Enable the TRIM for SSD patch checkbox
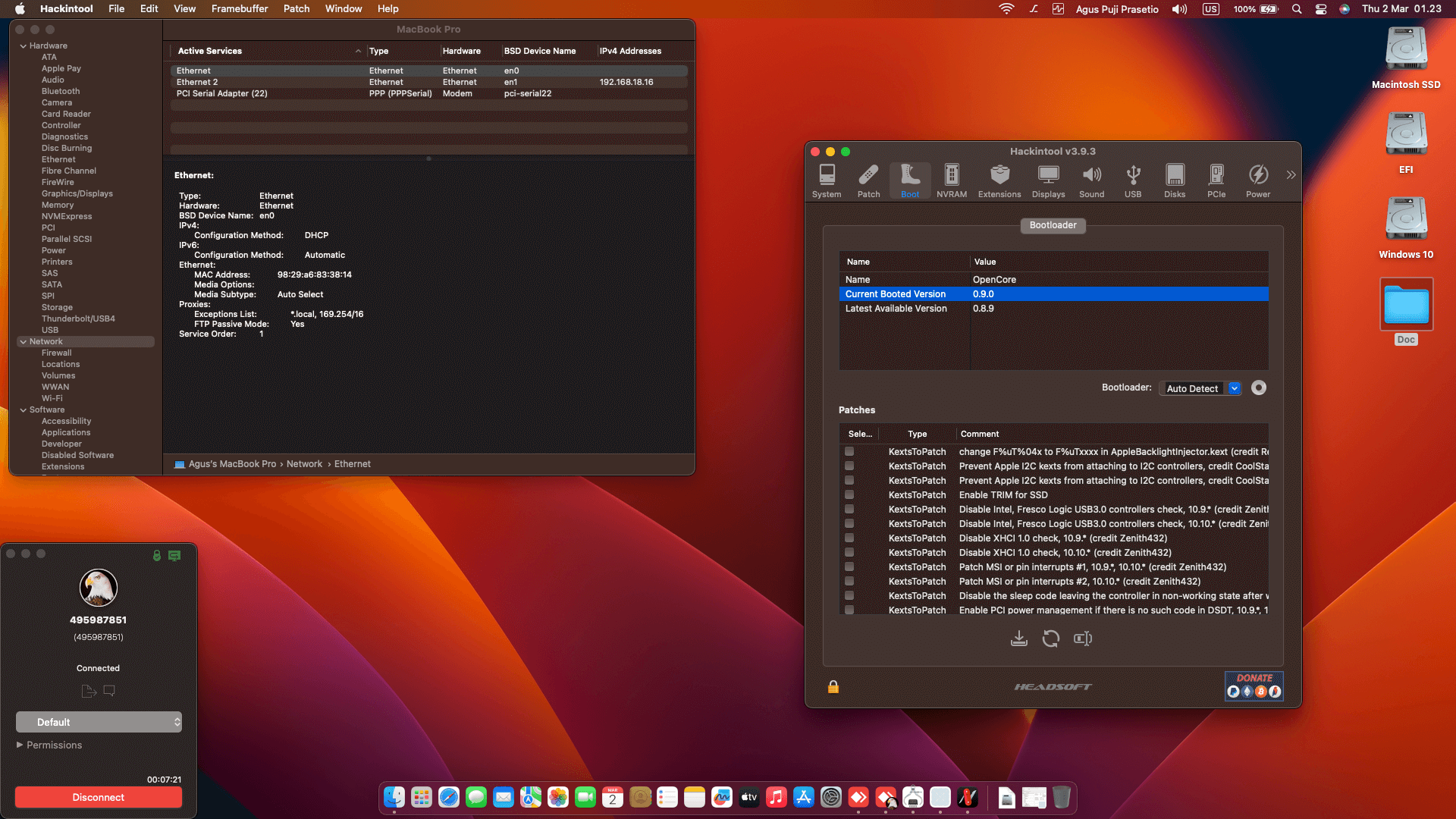 click(848, 494)
